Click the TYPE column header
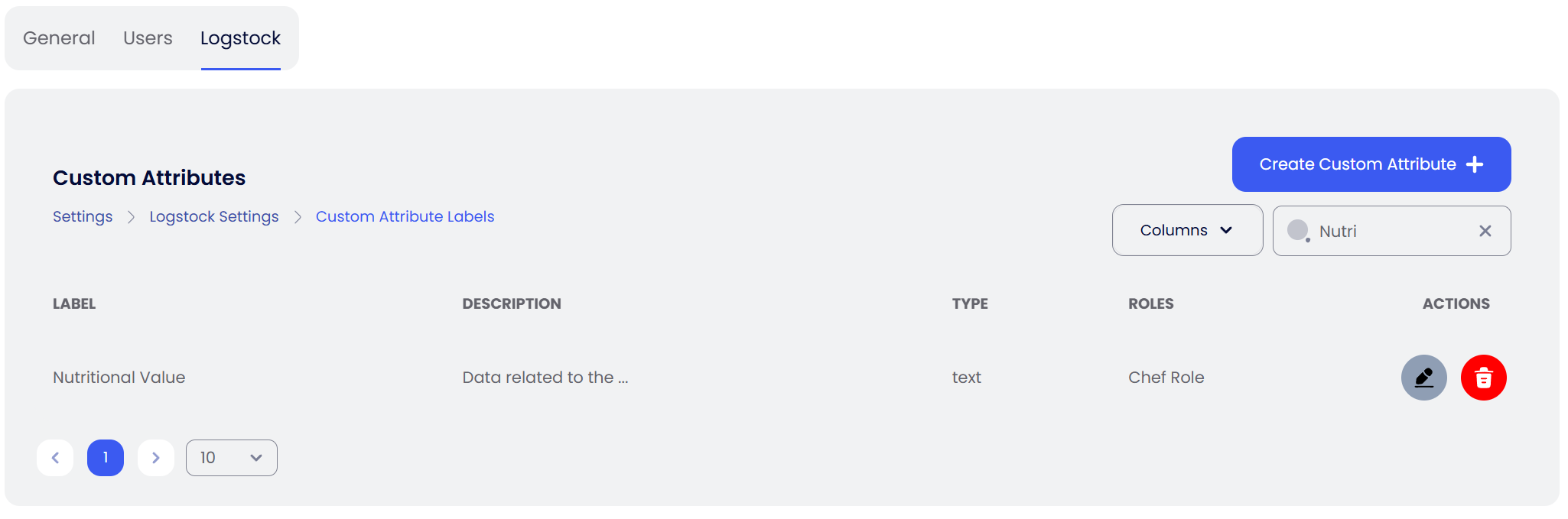This screenshot has height=519, width=1568. click(x=969, y=303)
